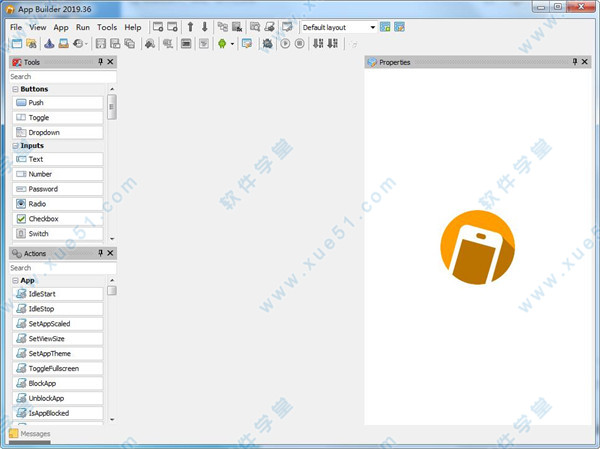The image size is (600, 449).
Task: Click the circular play button in toolbar
Action: coord(285,44)
